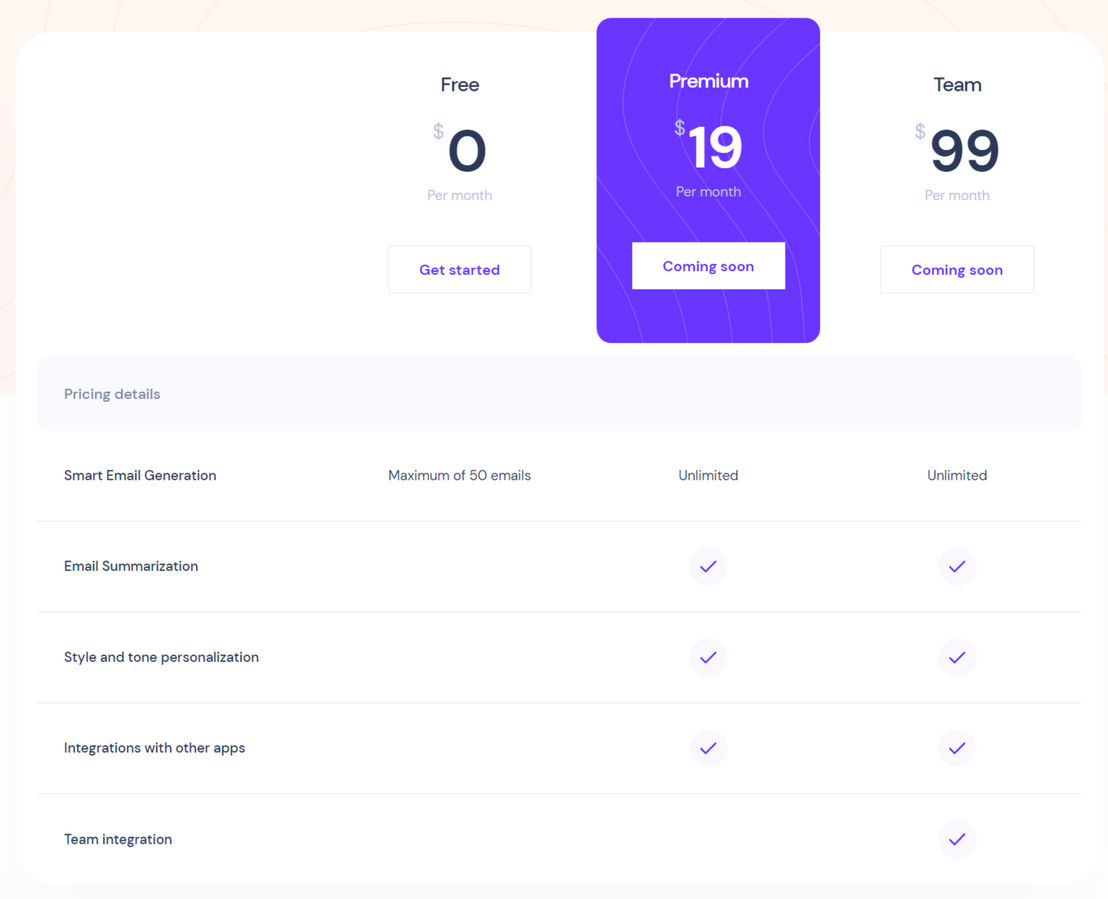Click Integrations with other apps label
Screen dimensions: 1108x899
(154, 748)
